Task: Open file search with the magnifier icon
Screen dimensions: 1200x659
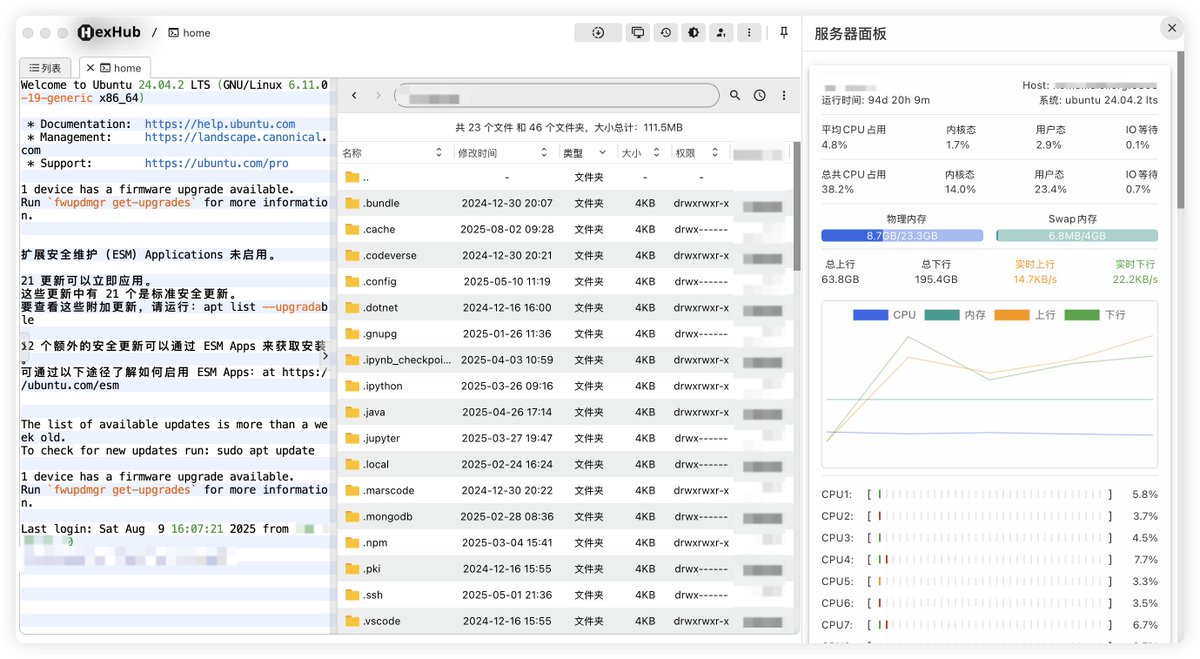Action: pyautogui.click(x=735, y=95)
